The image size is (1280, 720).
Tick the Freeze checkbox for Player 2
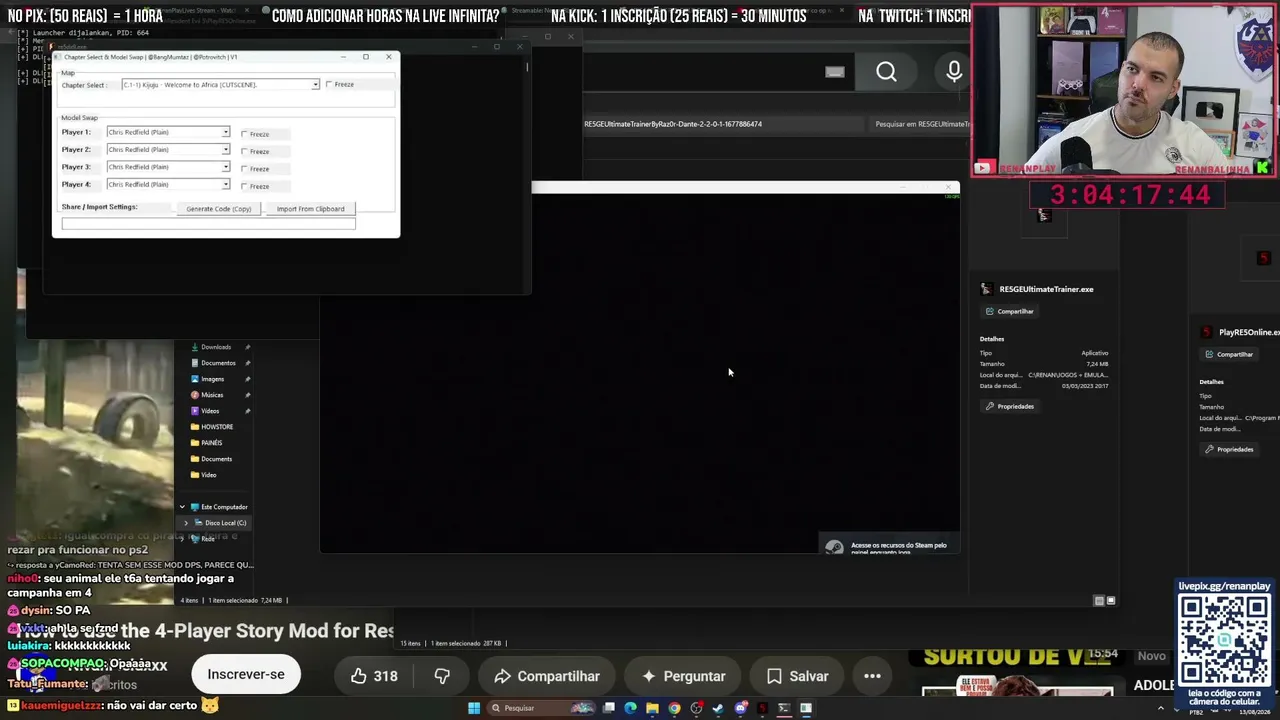coord(244,151)
